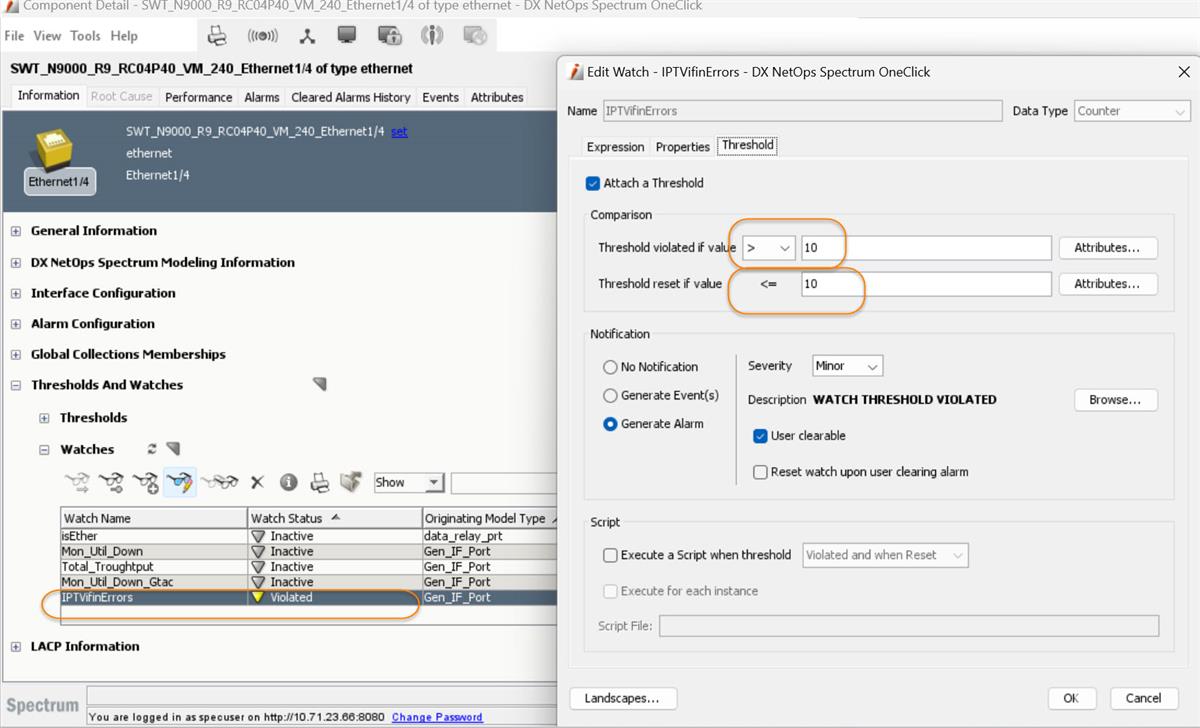Click the threshold violated value field
This screenshot has width=1200, height=728.
tap(926, 248)
